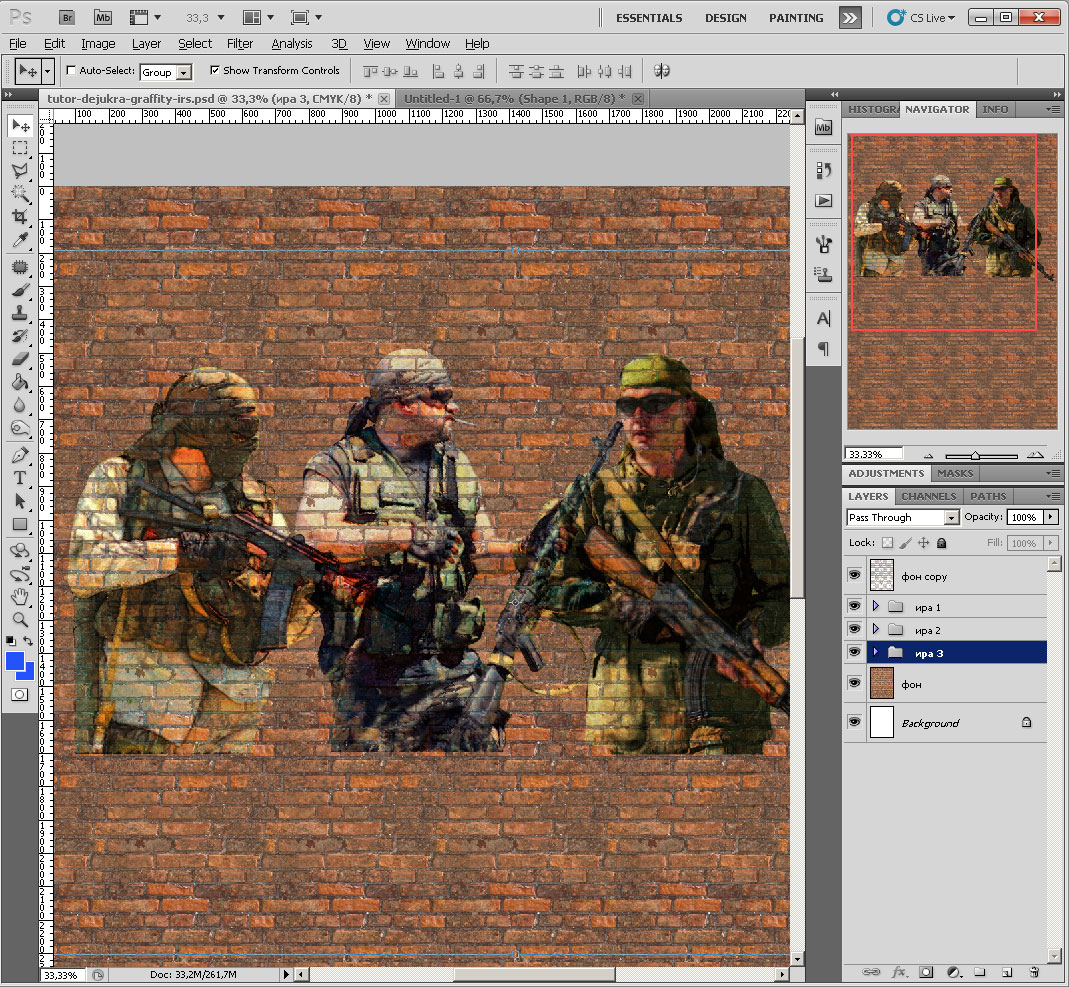Select the Zoom tool in toolbox

20,620
